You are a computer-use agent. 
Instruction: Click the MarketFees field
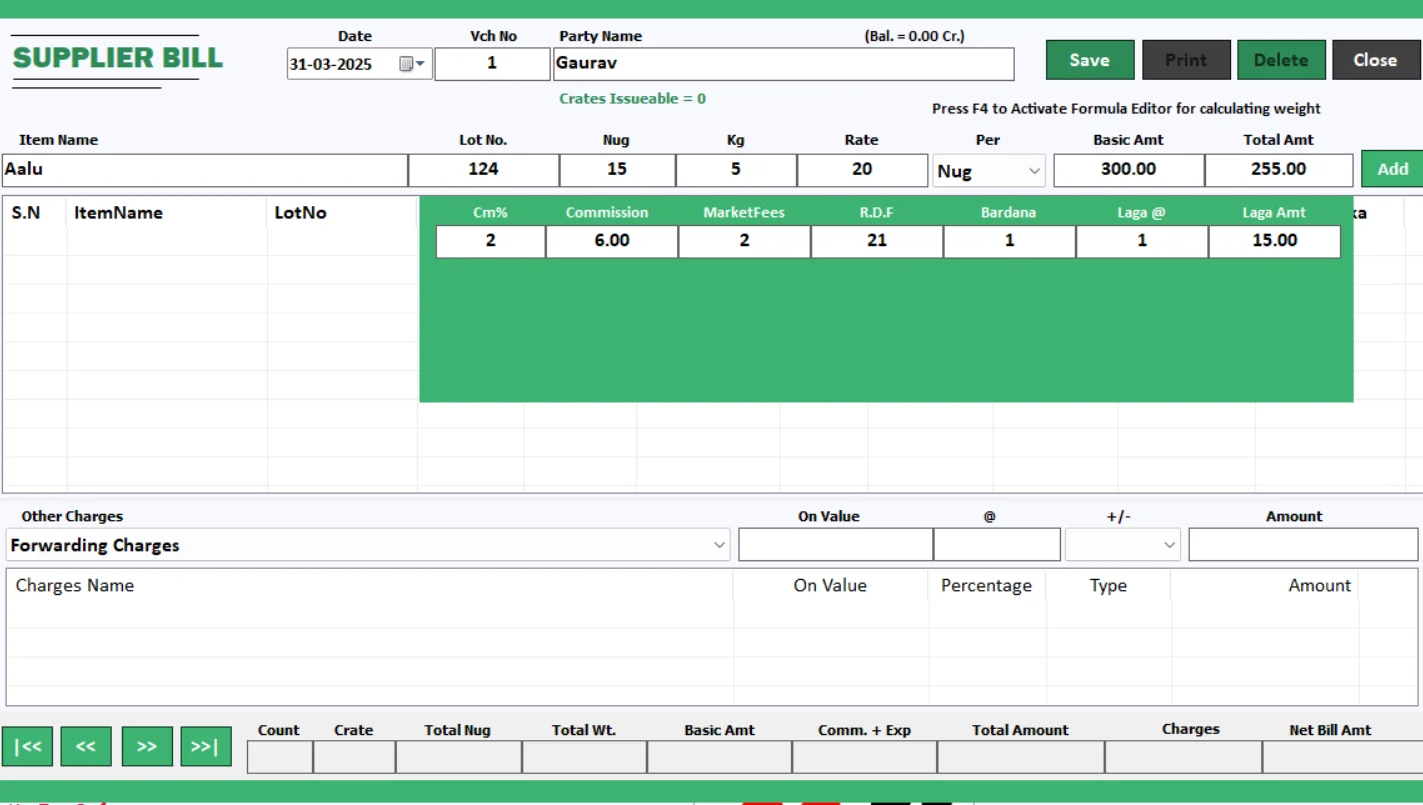click(745, 241)
